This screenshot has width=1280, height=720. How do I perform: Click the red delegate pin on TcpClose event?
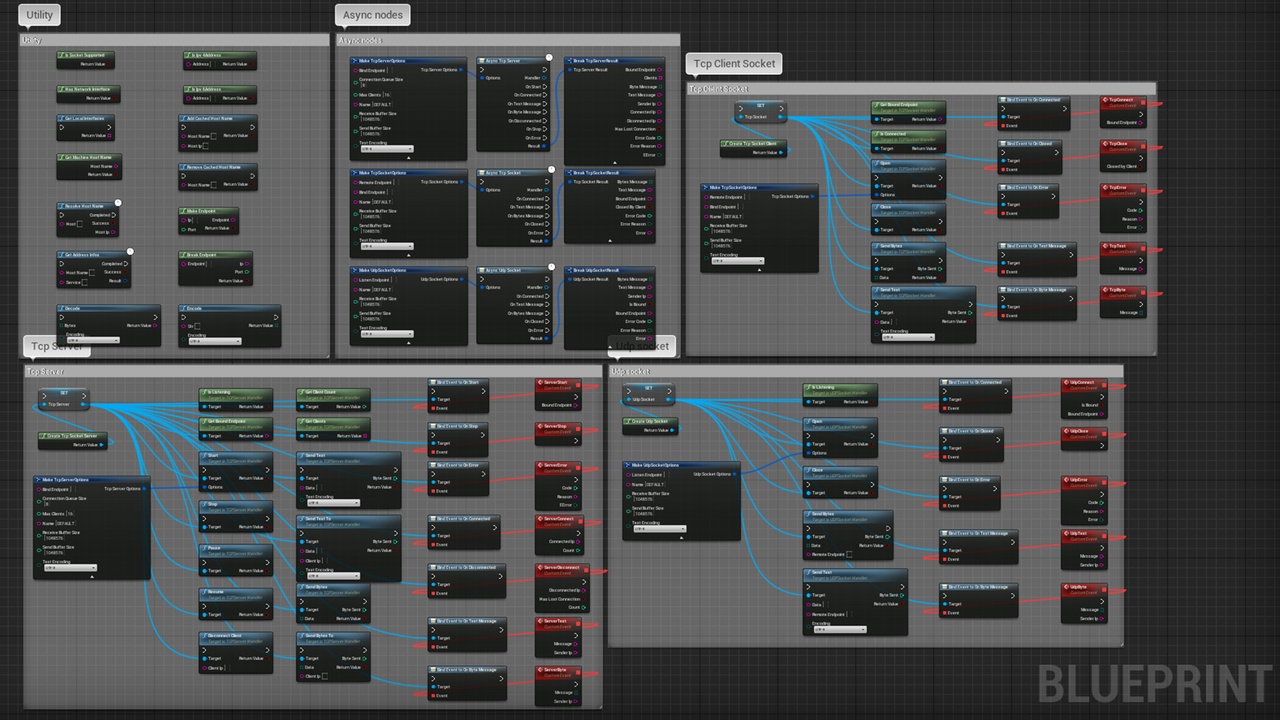click(x=1141, y=144)
